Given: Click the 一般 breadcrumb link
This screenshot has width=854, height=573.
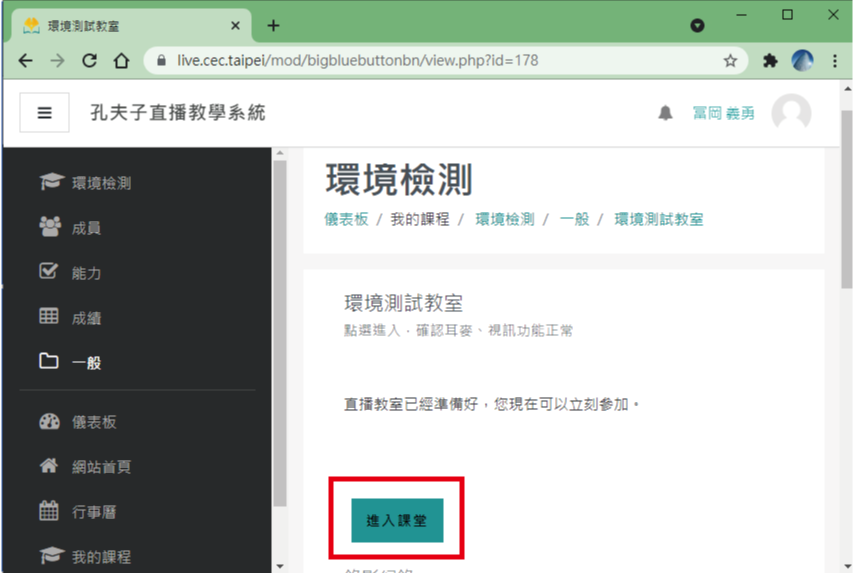Looking at the screenshot, I should (575, 220).
